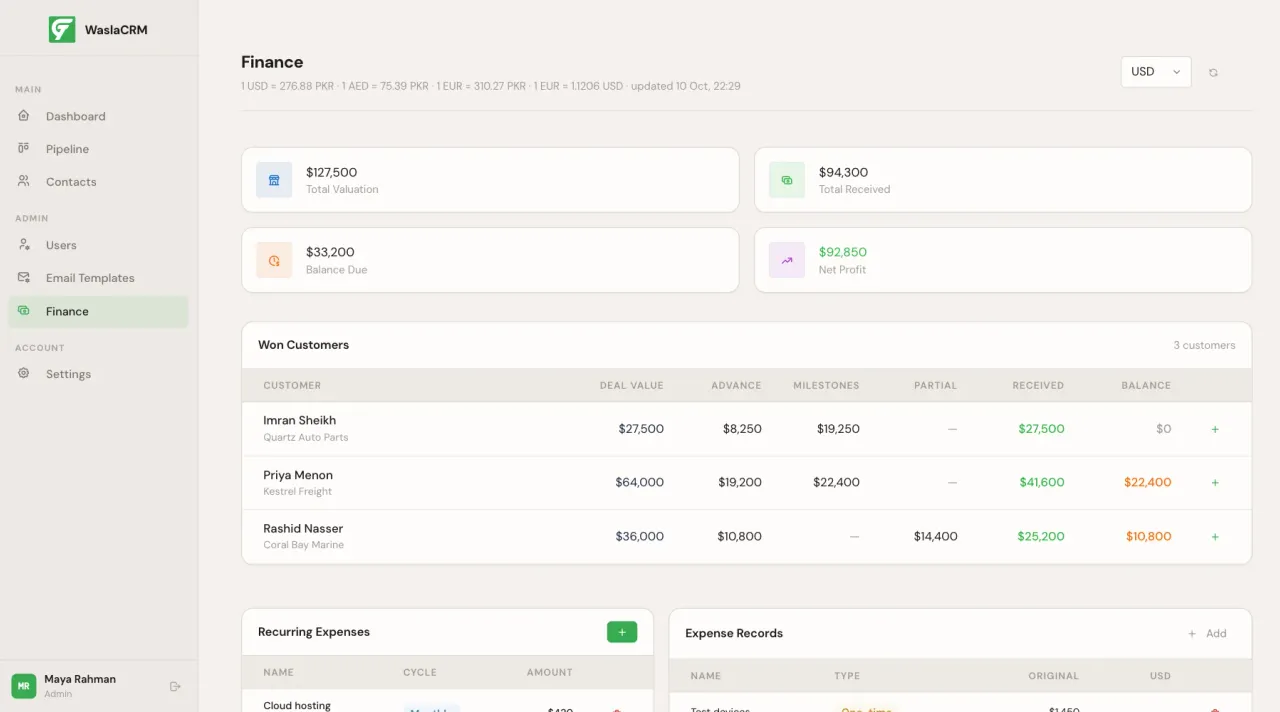Viewport: 1280px width, 712px height.
Task: Click the Kestrel Freight company name
Action: click(x=298, y=491)
